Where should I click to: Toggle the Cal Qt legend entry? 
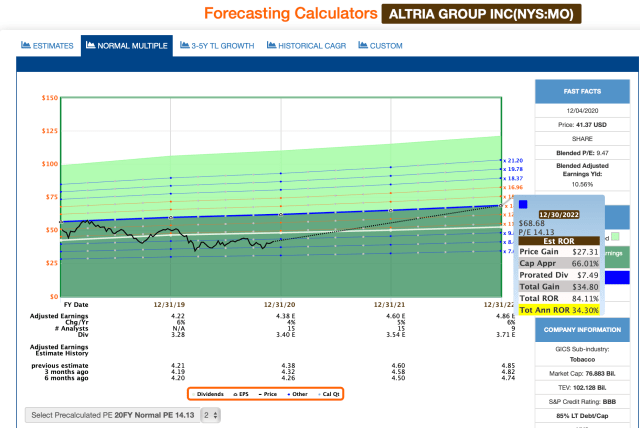click(x=329, y=394)
